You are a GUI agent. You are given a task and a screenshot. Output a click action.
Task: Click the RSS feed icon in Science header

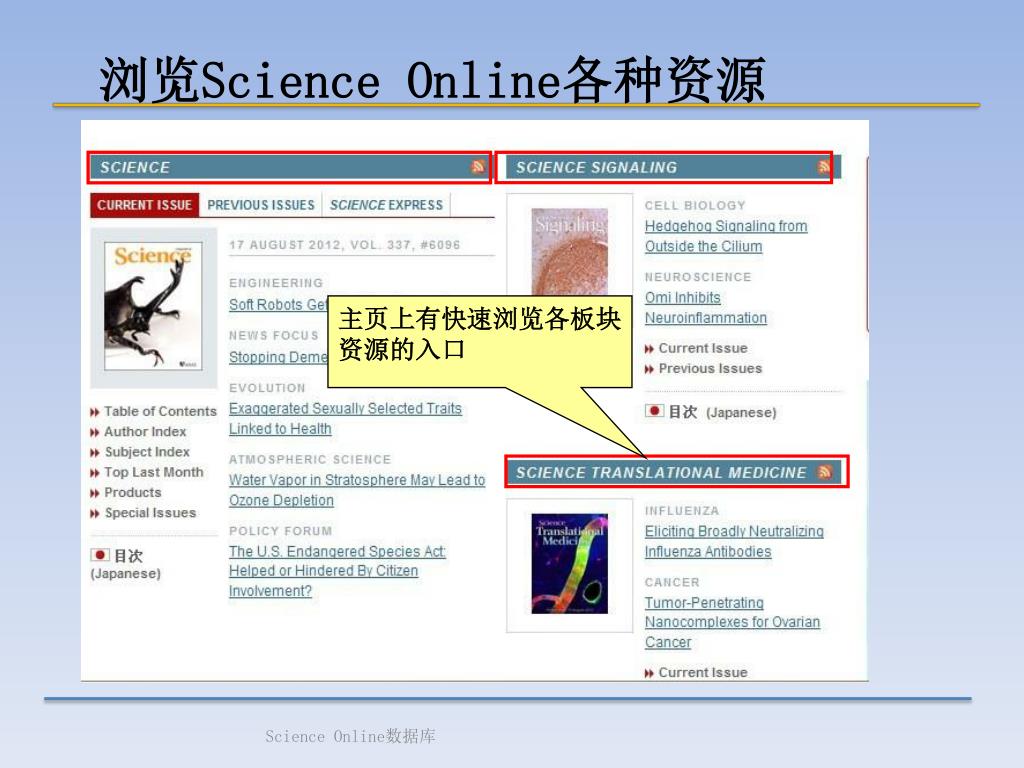pos(478,167)
